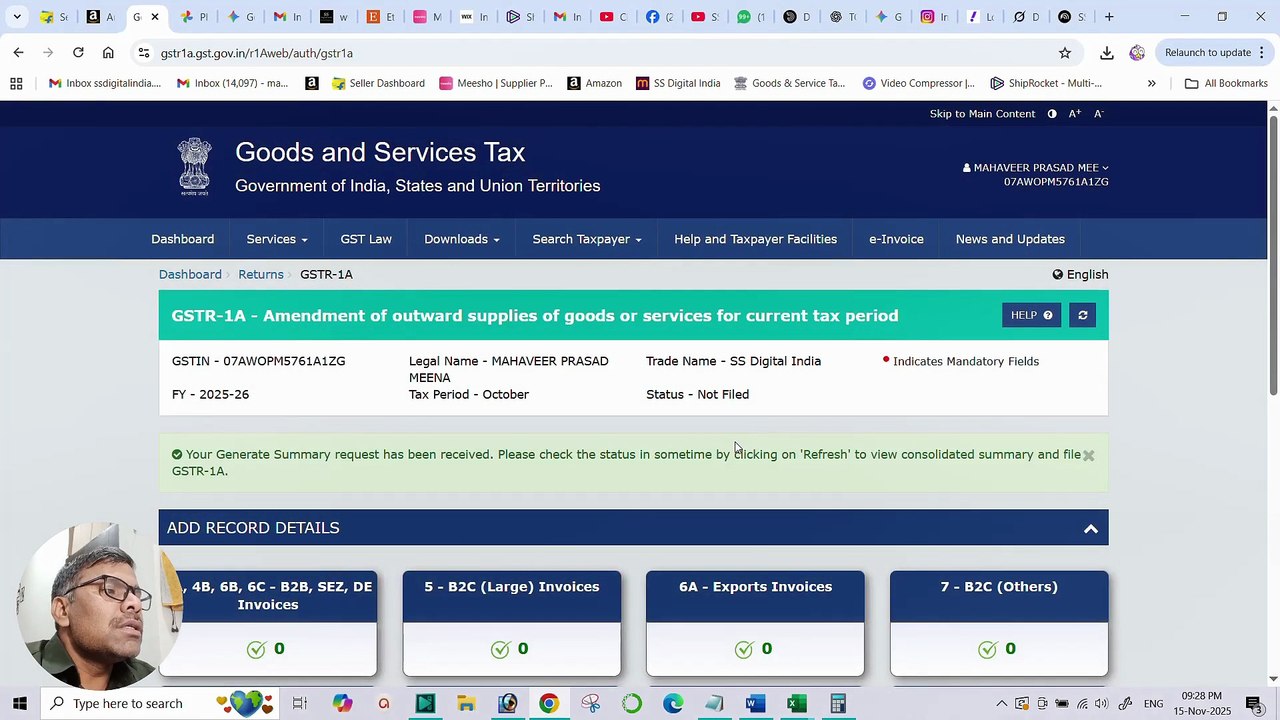Open the SS Digital India bookmark
This screenshot has height=720, width=1280.
(677, 83)
